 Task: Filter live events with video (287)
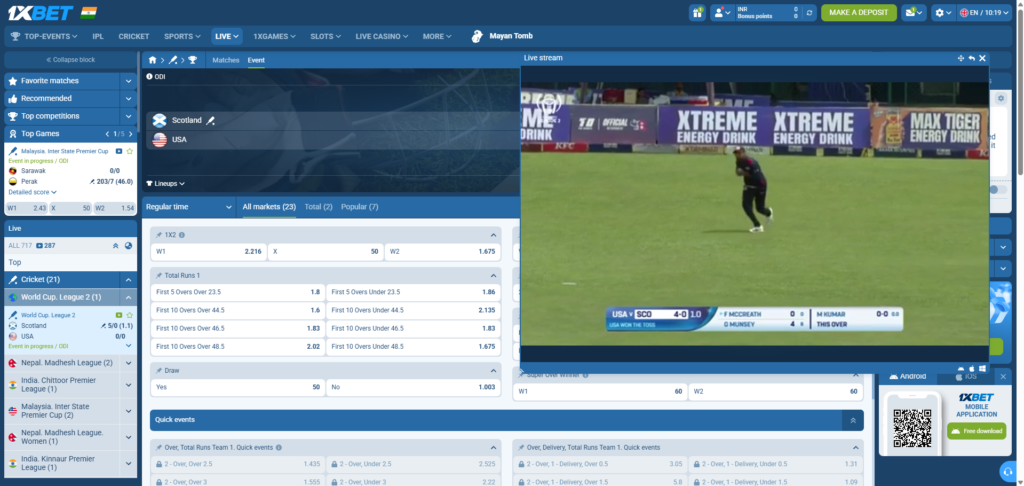pos(46,246)
